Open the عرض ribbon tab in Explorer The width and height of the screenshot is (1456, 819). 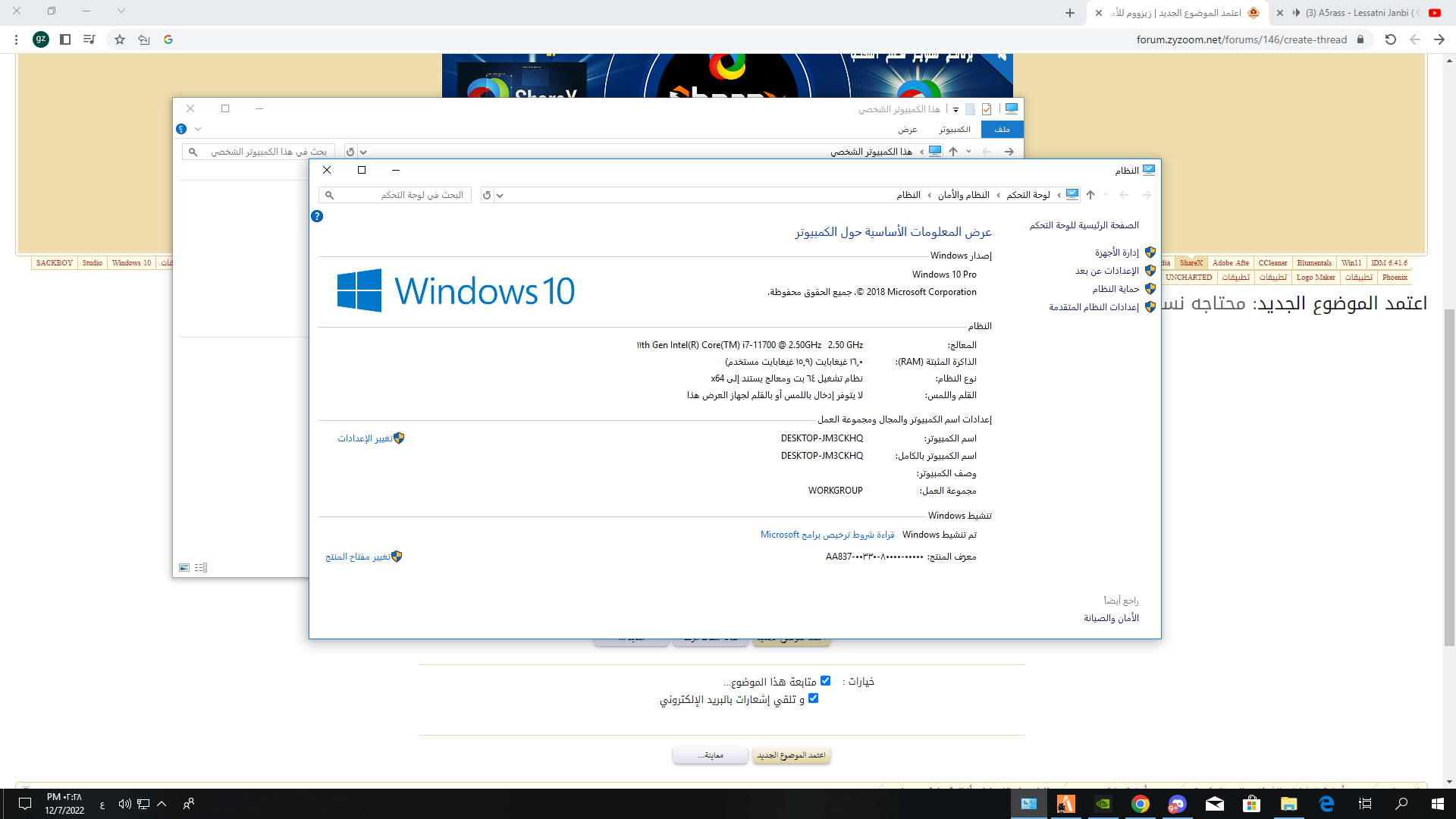(908, 130)
